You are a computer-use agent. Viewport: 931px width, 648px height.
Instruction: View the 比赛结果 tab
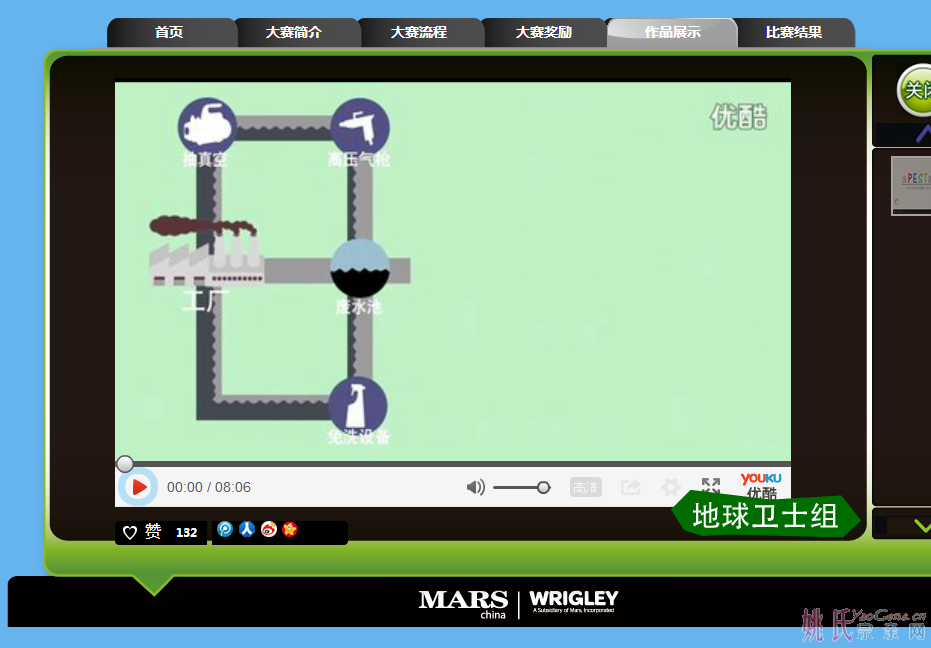click(794, 32)
